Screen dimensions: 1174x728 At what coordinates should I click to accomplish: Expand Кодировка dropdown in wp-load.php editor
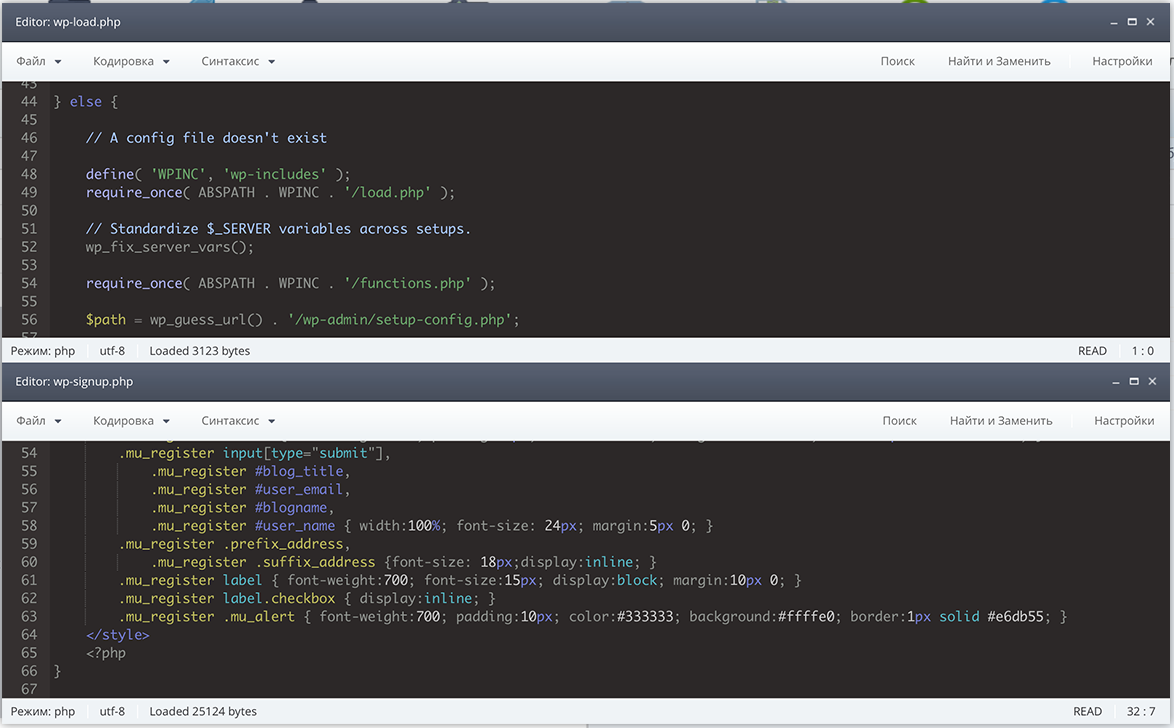(x=131, y=61)
